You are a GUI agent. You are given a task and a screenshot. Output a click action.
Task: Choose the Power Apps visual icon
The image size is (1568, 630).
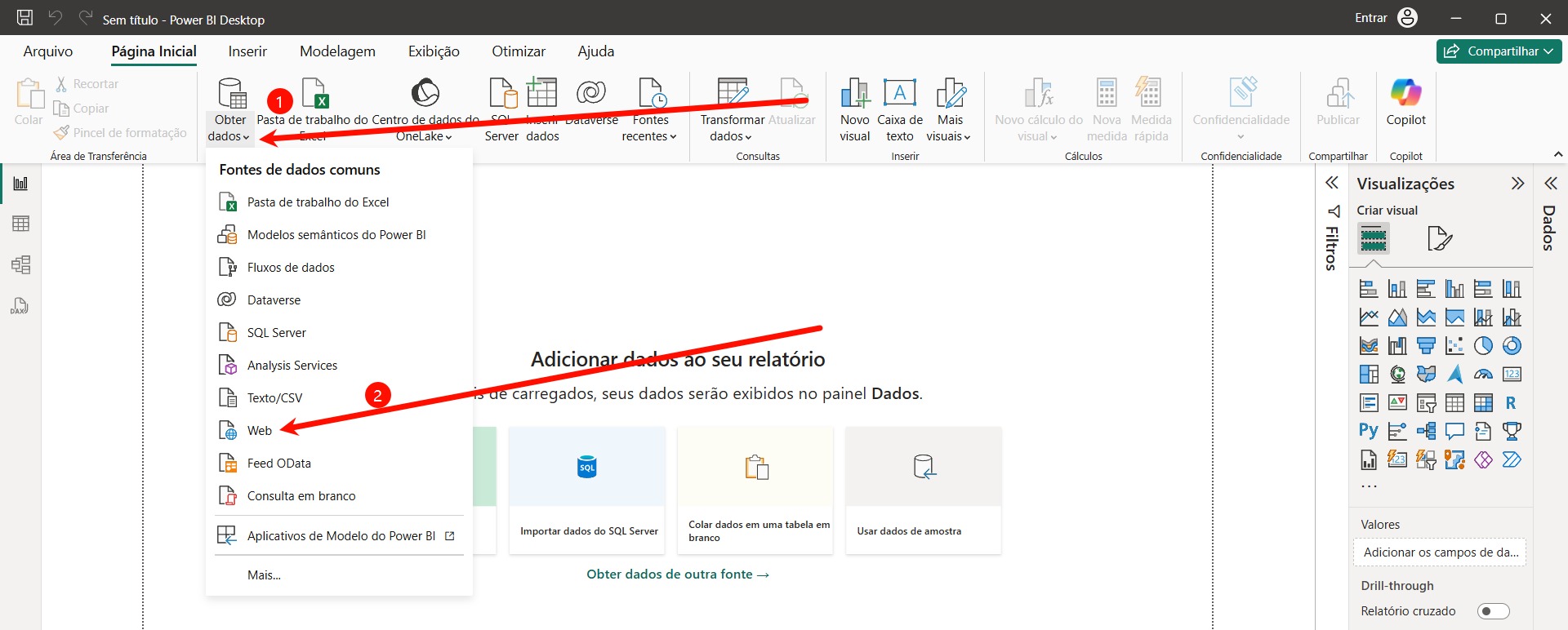click(x=1483, y=460)
